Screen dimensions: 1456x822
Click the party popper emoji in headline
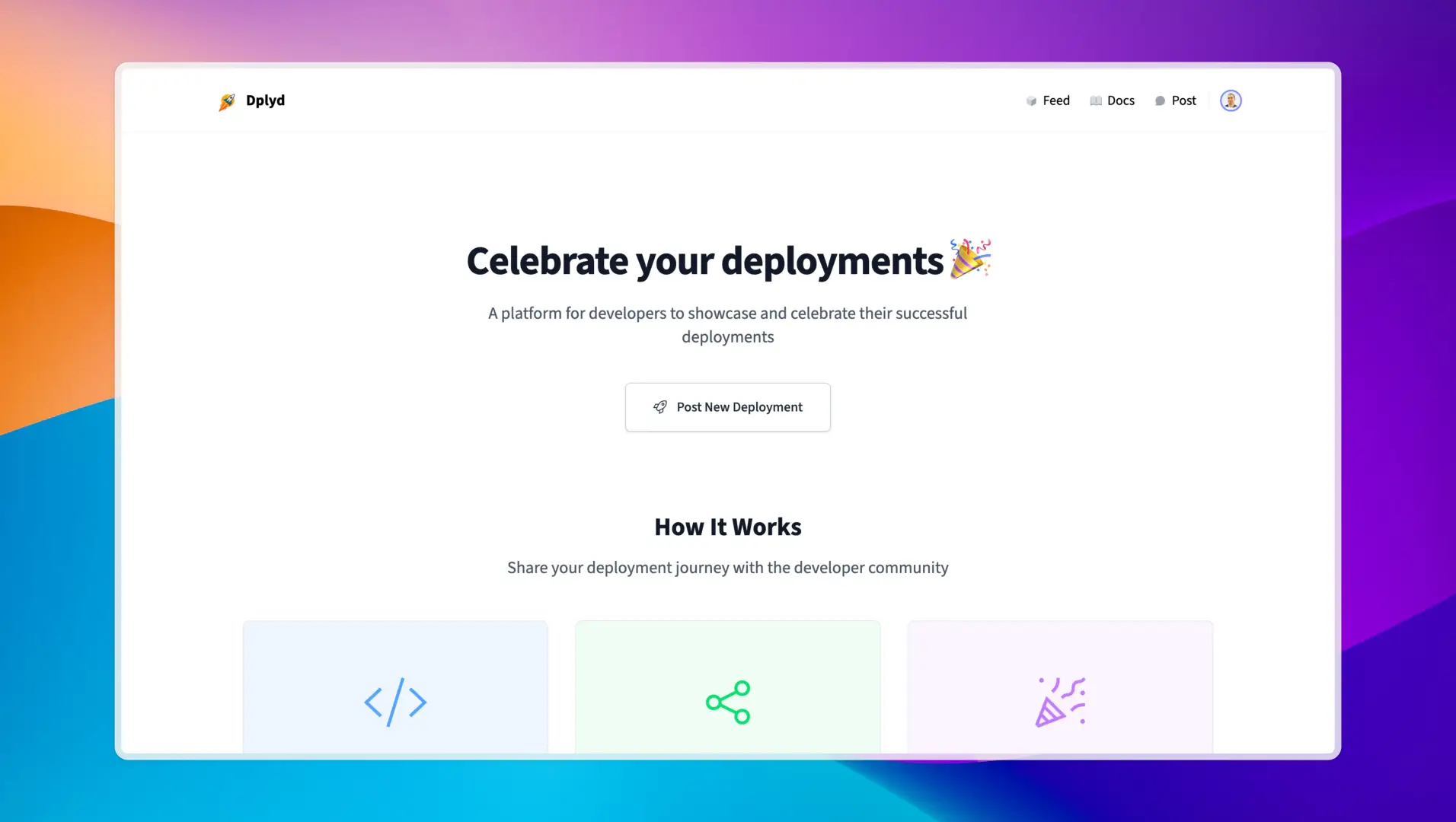tap(970, 259)
